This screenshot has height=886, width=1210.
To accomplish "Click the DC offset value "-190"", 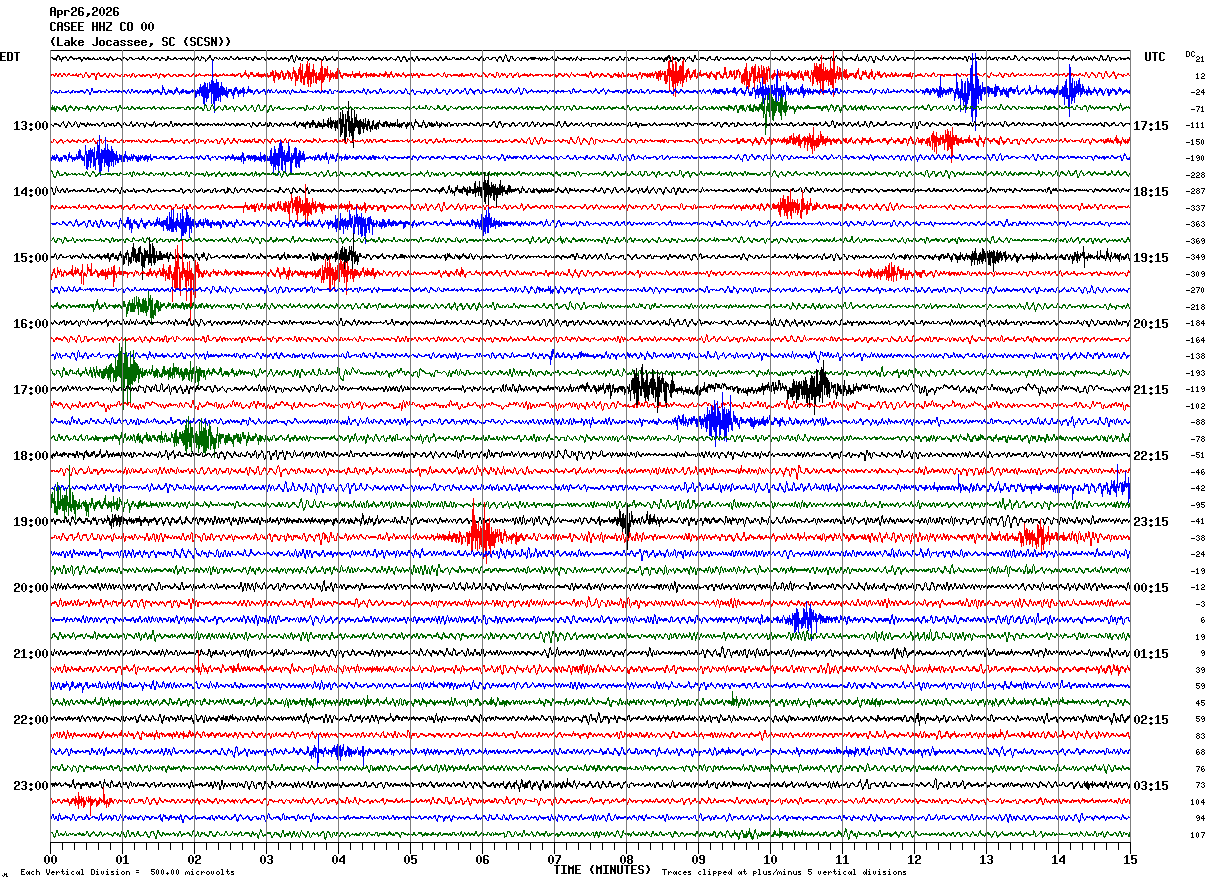I will point(1196,159).
